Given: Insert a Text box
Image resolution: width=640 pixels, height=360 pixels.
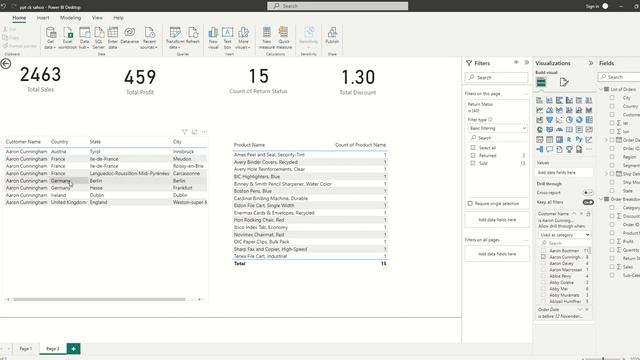Looking at the screenshot, I should [x=227, y=38].
